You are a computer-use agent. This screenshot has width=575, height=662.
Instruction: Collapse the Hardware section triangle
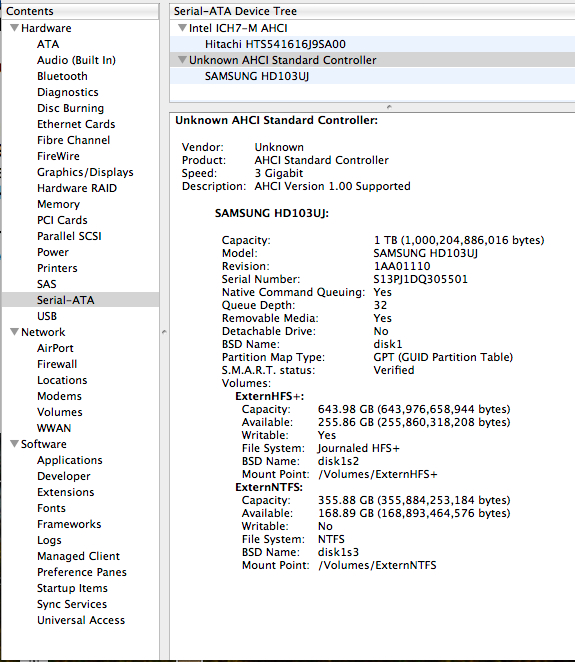[x=14, y=28]
